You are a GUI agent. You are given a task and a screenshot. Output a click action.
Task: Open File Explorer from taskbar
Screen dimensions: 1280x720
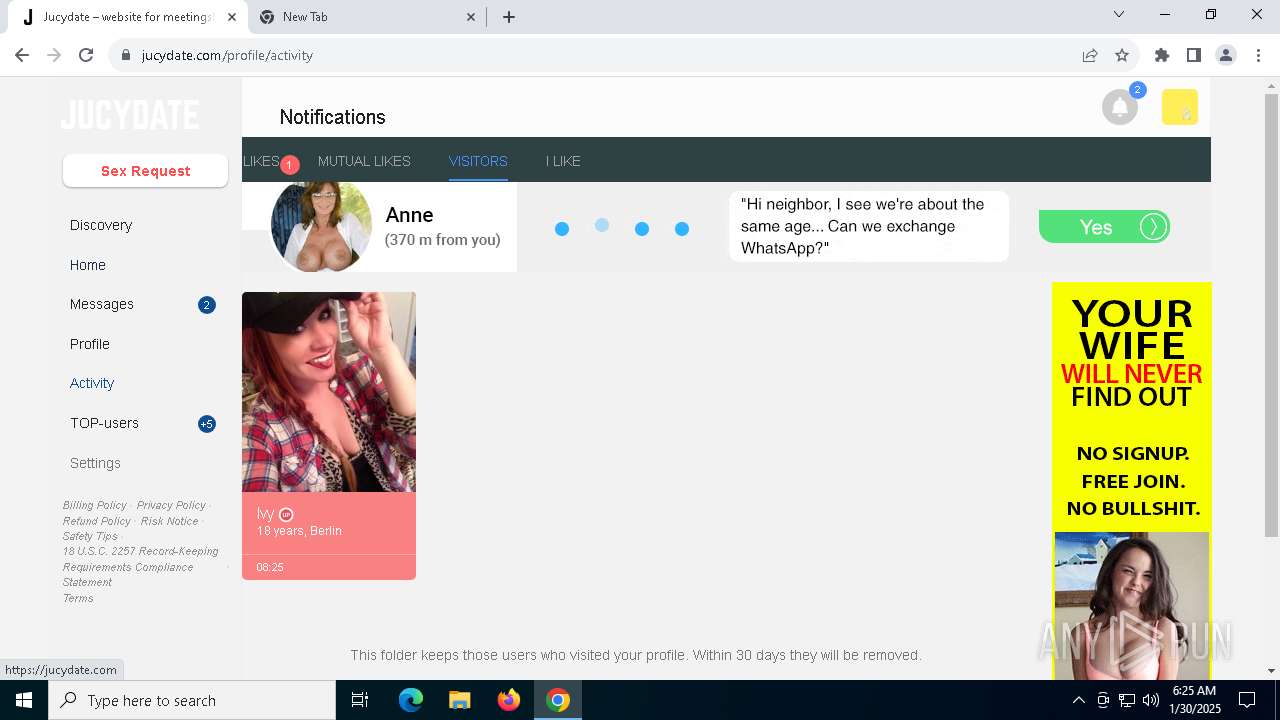coord(459,700)
